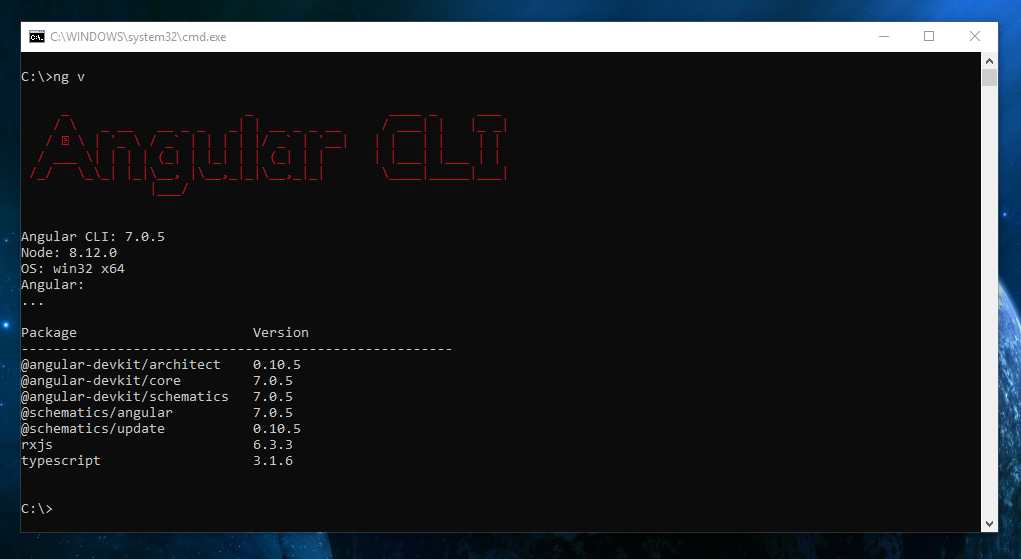Click the Package column header
1021x559 pixels.
[x=49, y=332]
